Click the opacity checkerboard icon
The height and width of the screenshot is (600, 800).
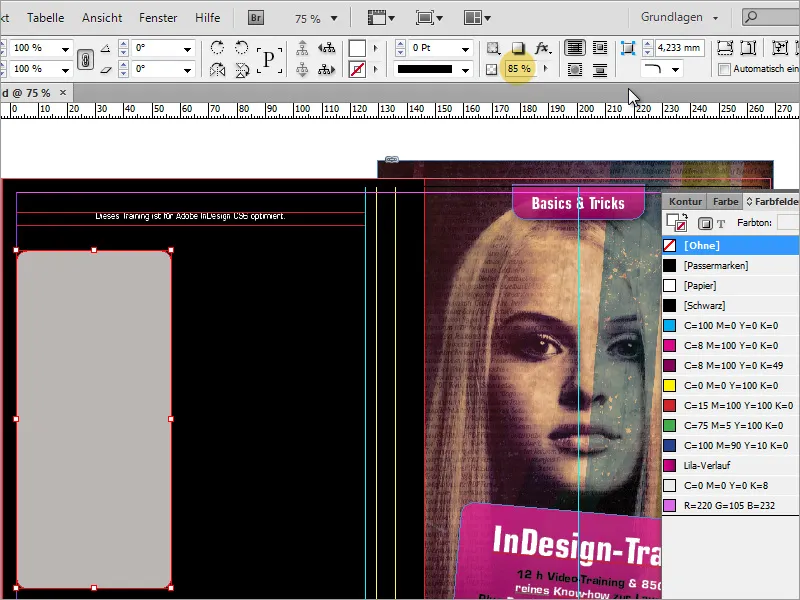(491, 69)
